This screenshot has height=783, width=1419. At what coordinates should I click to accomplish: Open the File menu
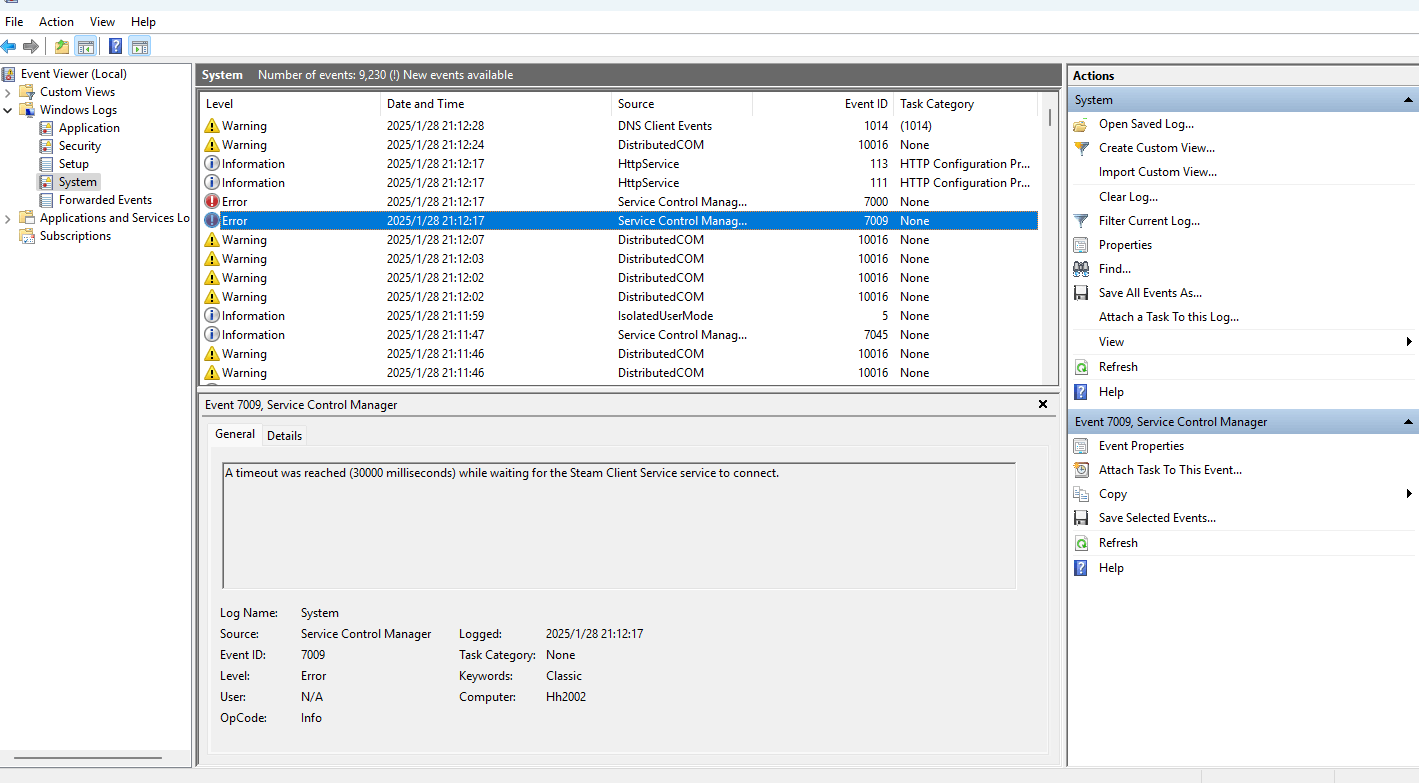point(14,21)
